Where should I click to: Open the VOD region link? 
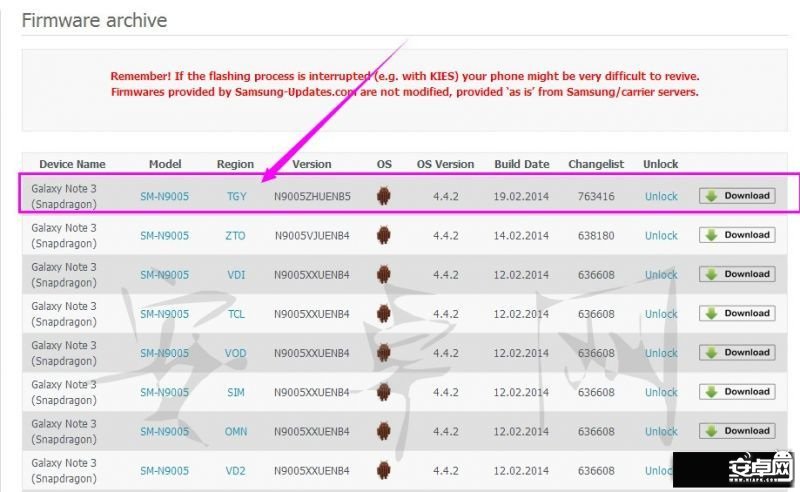(236, 353)
